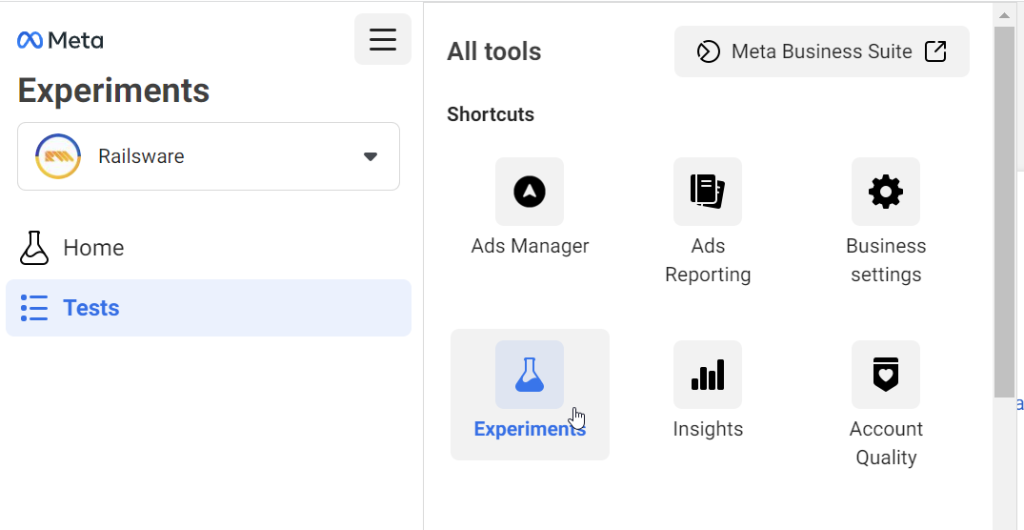Viewport: 1024px width, 530px height.
Task: Open Meta Business Suite button
Action: 820,51
